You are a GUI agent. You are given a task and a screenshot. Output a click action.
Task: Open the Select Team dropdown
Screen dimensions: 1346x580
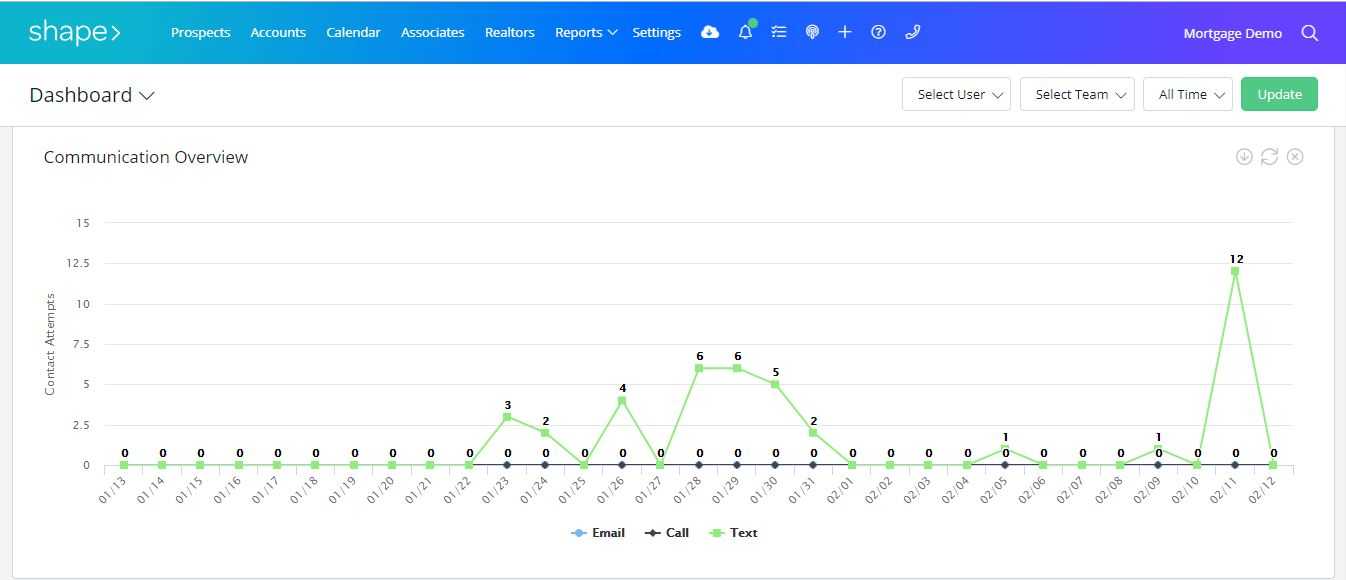(x=1077, y=94)
